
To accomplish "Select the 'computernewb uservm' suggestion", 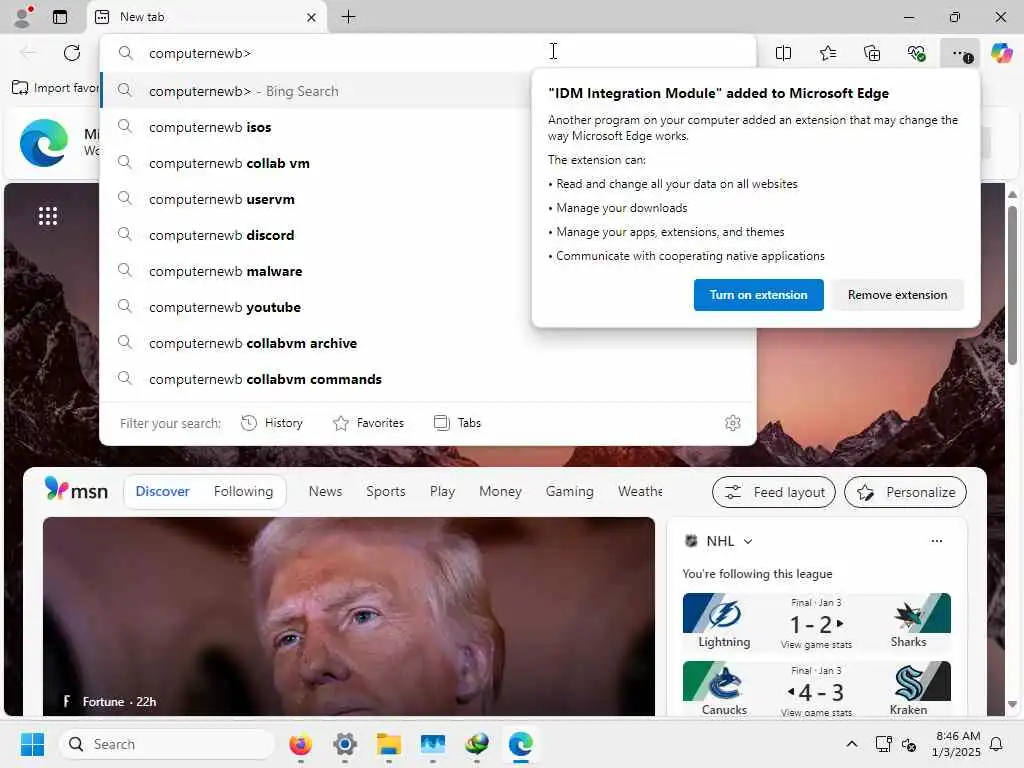I will point(316,199).
